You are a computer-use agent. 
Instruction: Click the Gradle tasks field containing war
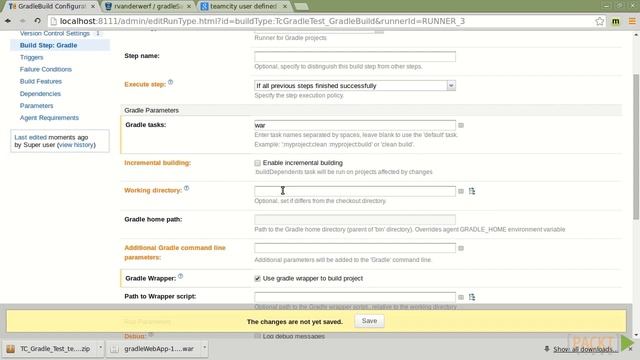point(355,125)
